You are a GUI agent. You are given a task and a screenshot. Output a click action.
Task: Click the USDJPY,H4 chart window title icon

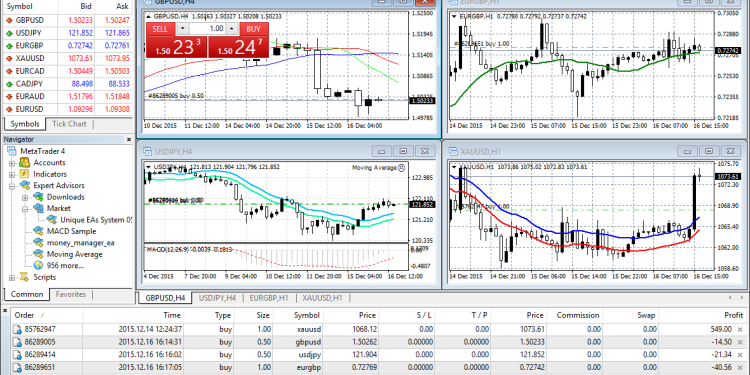147,152
